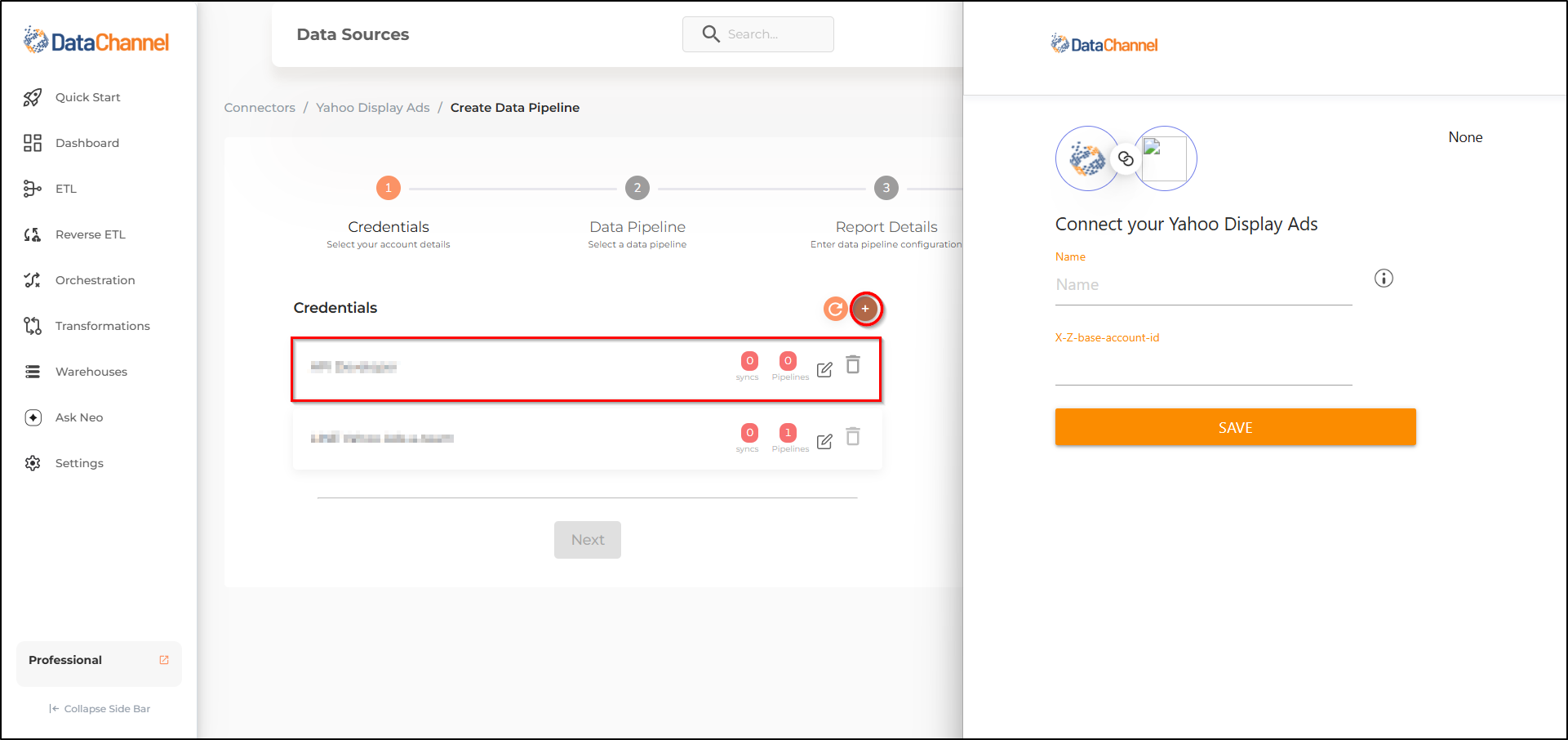Image resolution: width=1568 pixels, height=740 pixels.
Task: Click syncs badge on second credential row
Action: click(749, 433)
